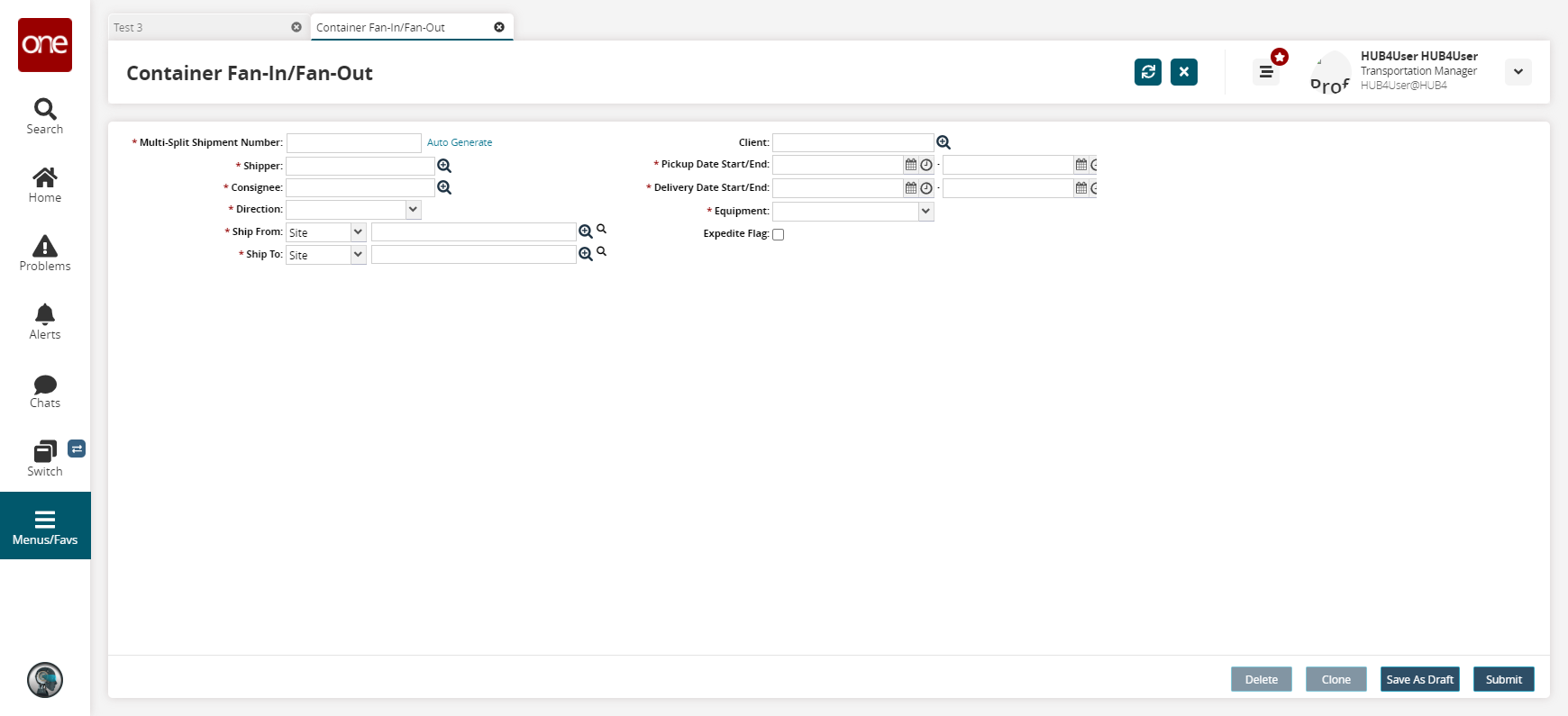1568x716 pixels.
Task: Open the Alerts bell in the sidebar
Action: [45, 322]
